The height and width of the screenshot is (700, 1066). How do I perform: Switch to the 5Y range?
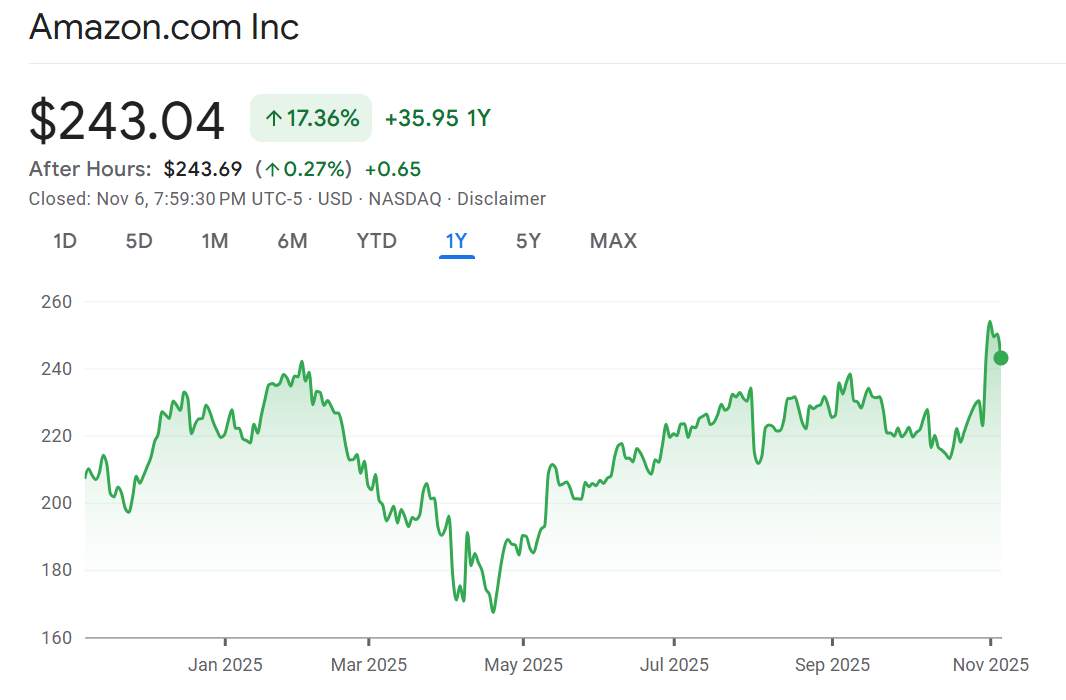(528, 241)
